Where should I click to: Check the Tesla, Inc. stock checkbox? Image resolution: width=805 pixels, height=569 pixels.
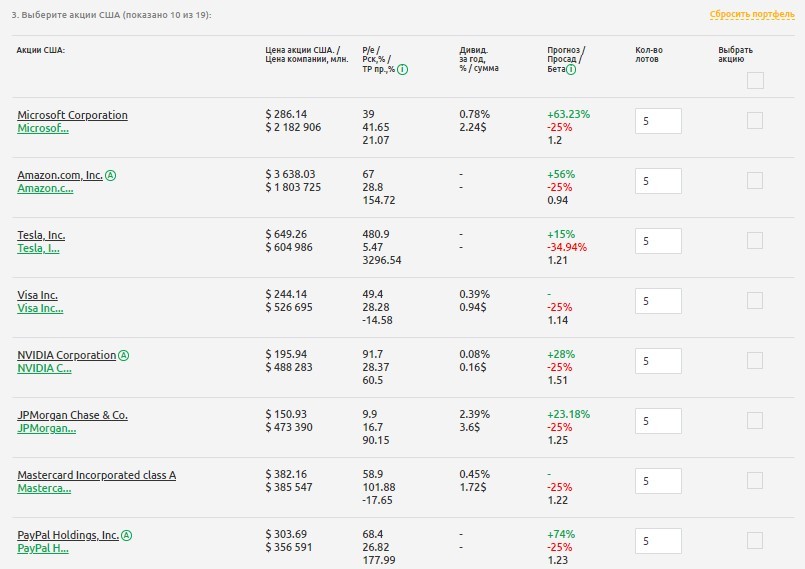coord(755,241)
